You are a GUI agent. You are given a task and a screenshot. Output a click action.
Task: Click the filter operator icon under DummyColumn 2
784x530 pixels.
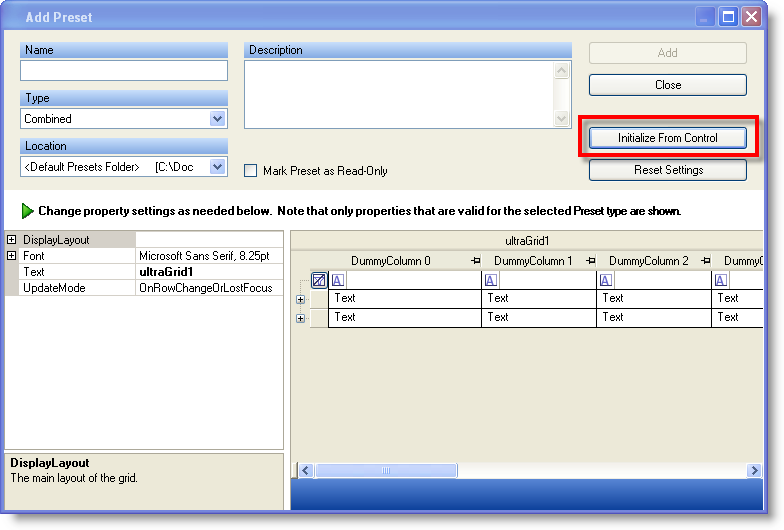(606, 281)
